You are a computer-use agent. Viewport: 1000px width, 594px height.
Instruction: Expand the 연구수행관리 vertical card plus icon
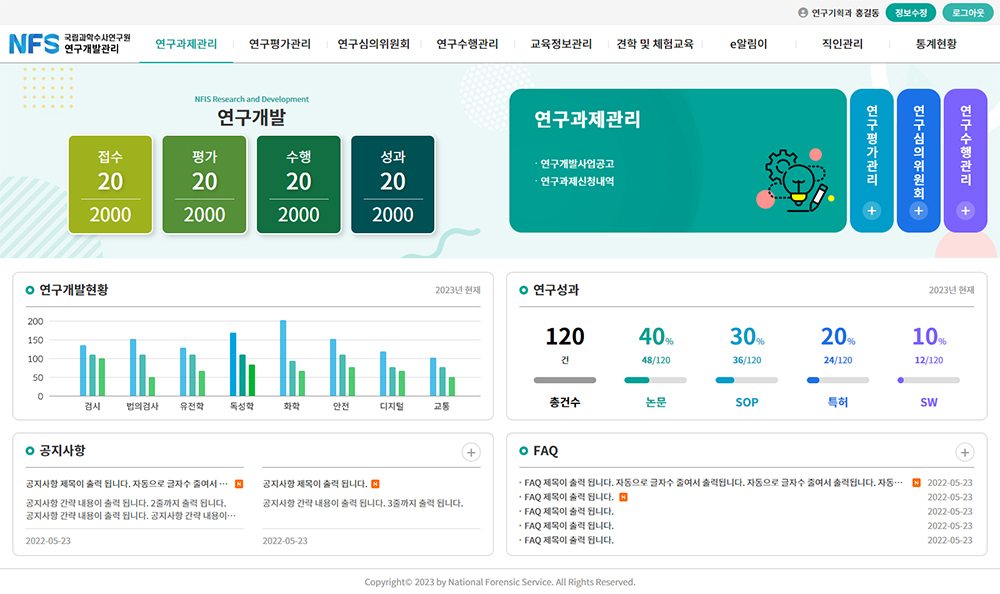click(x=966, y=211)
